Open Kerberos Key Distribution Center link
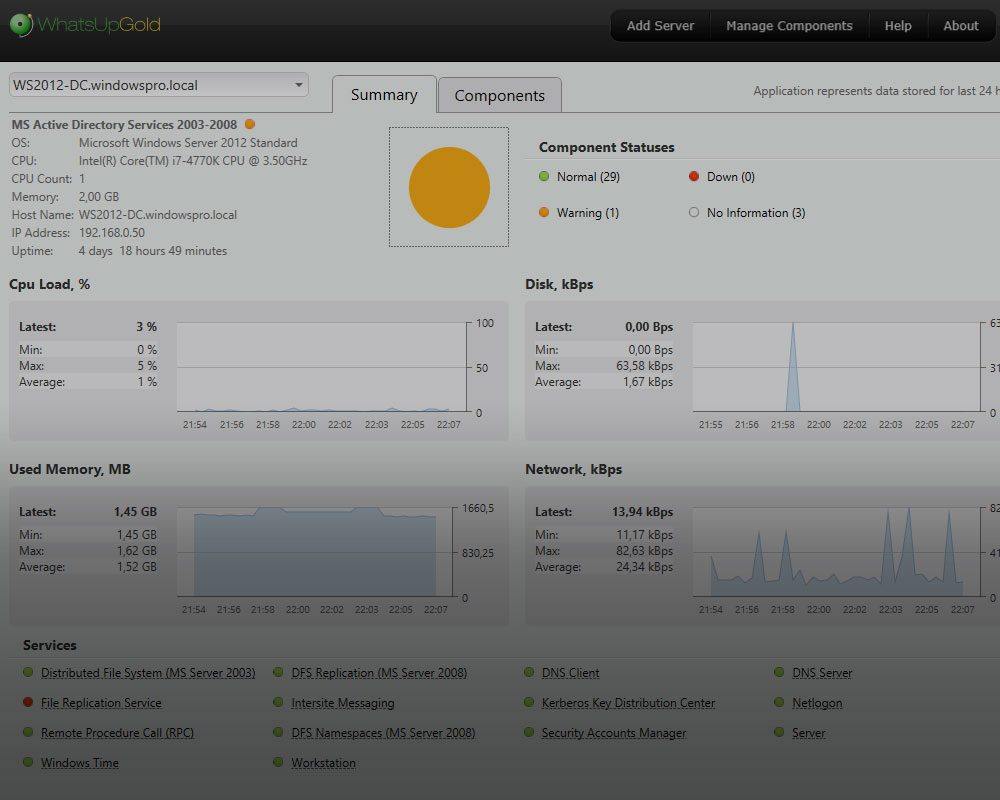The image size is (1000, 800). tap(628, 703)
